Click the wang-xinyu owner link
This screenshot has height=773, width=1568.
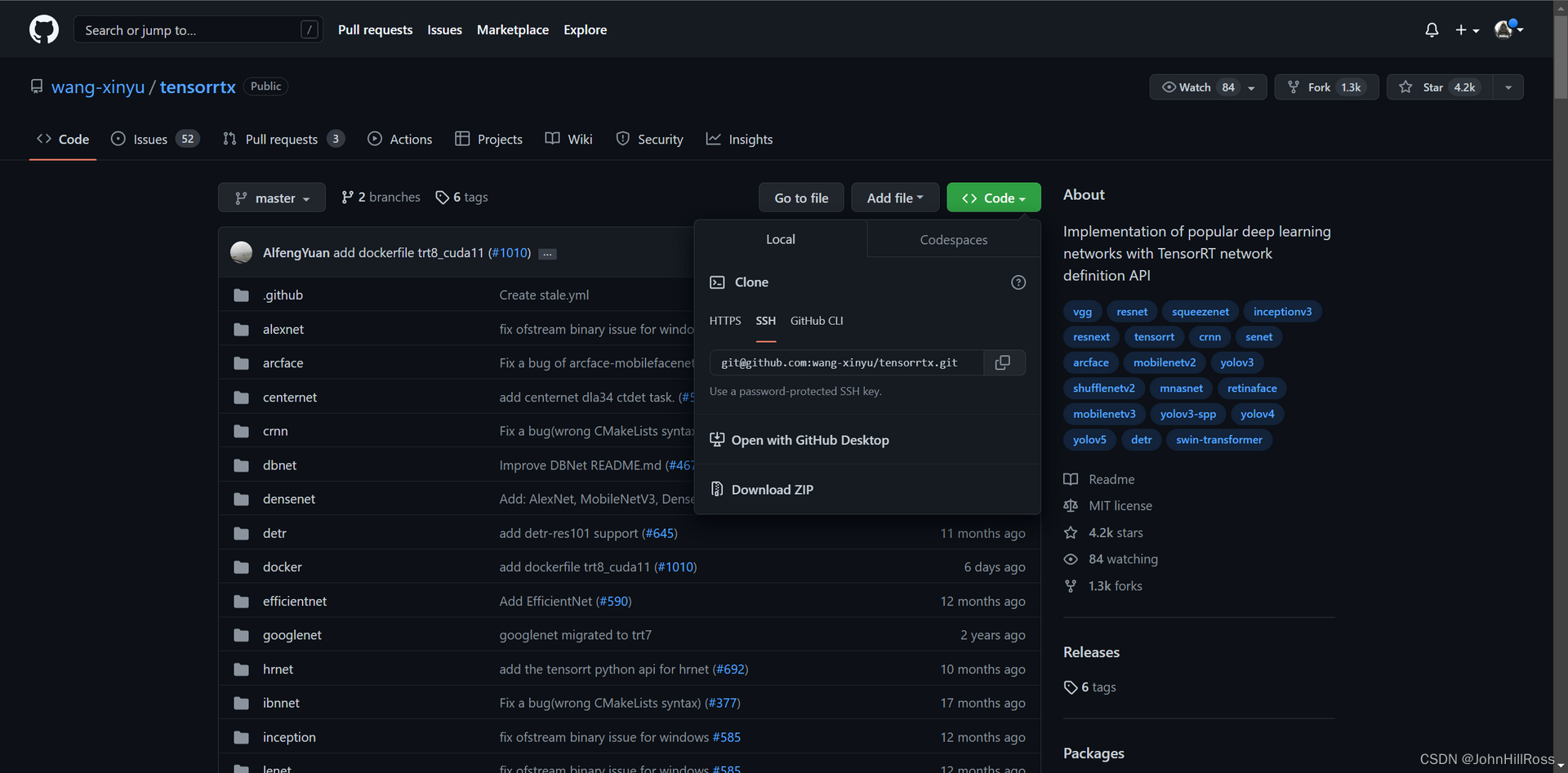pos(98,87)
